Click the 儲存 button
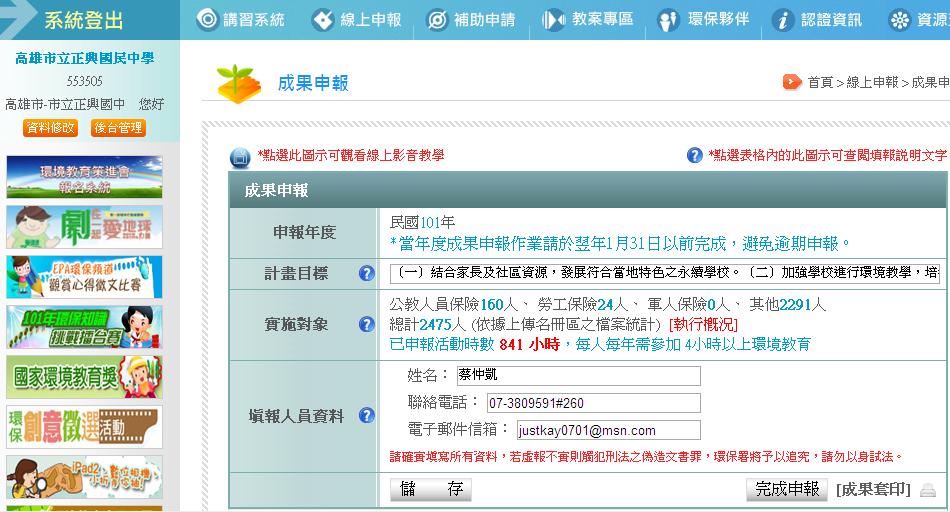The height and width of the screenshot is (512, 950). click(430, 489)
